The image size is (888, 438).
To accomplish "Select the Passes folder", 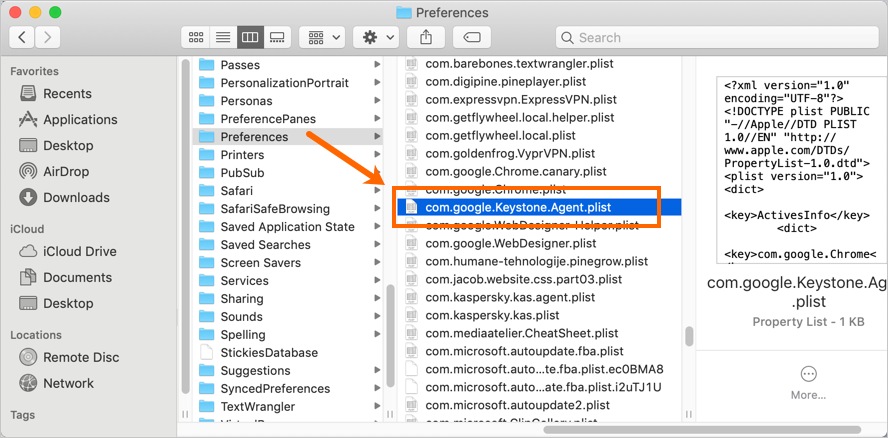I will (288, 65).
